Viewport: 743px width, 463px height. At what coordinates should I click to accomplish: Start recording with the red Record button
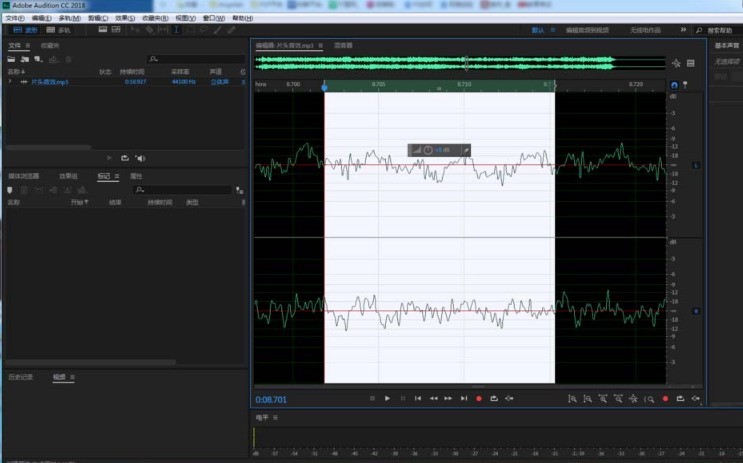[479, 399]
